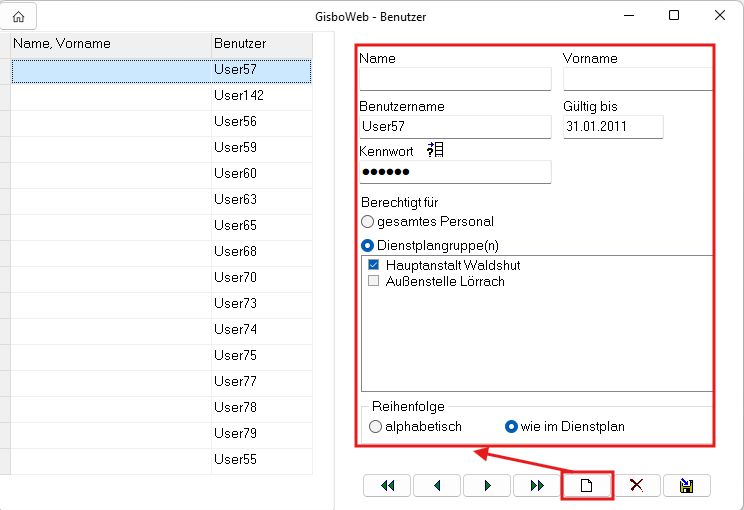
Task: Uncheck 'Hauptanstalt Waldshut' checkbox
Action: 373,265
